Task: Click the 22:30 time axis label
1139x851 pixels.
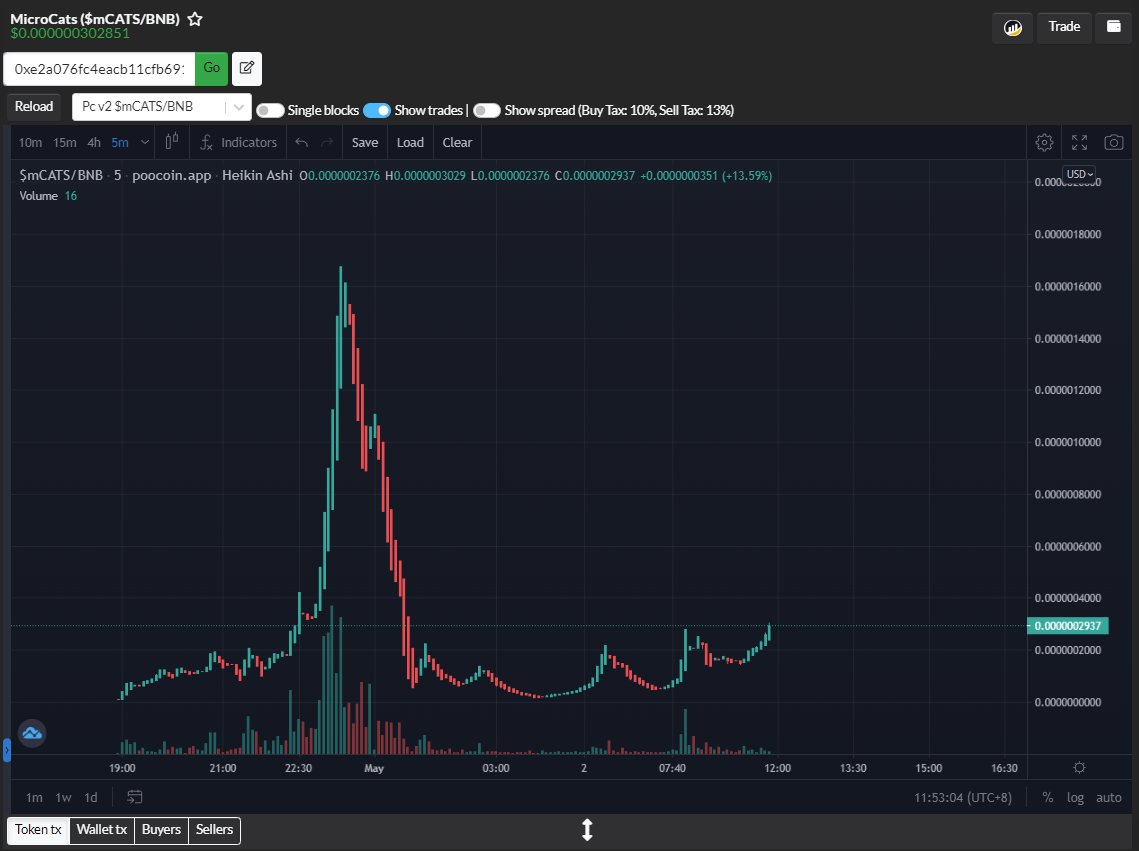Action: pyautogui.click(x=298, y=768)
